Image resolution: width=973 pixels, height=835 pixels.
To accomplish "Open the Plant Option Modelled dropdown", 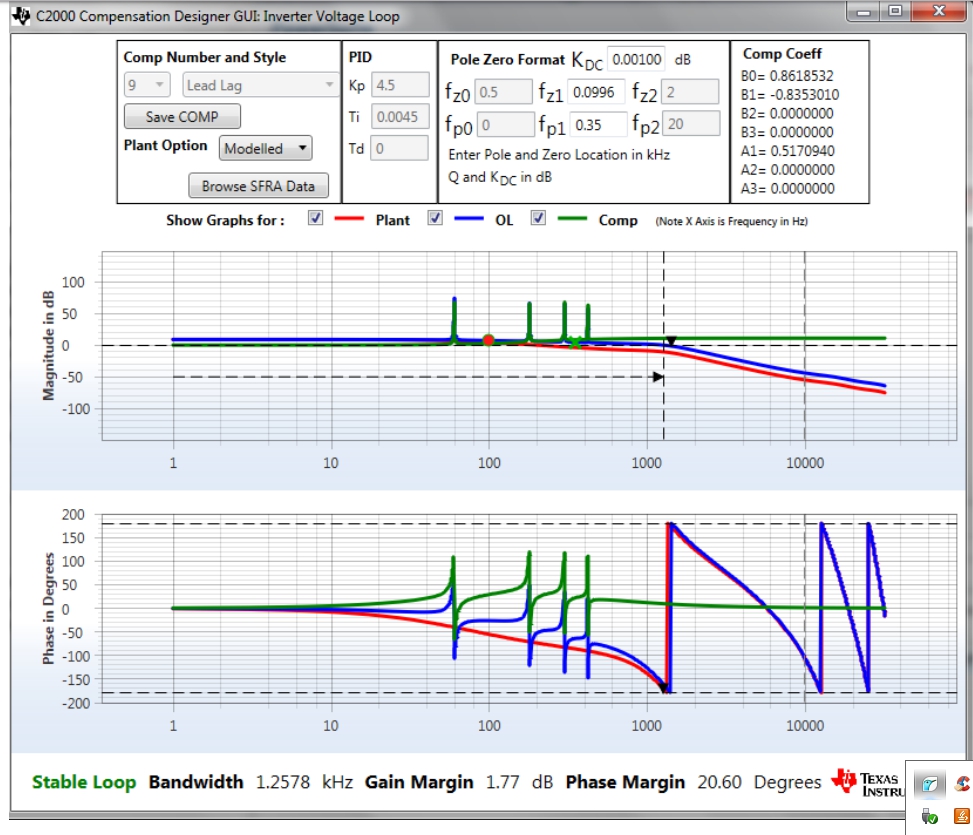I will 266,148.
